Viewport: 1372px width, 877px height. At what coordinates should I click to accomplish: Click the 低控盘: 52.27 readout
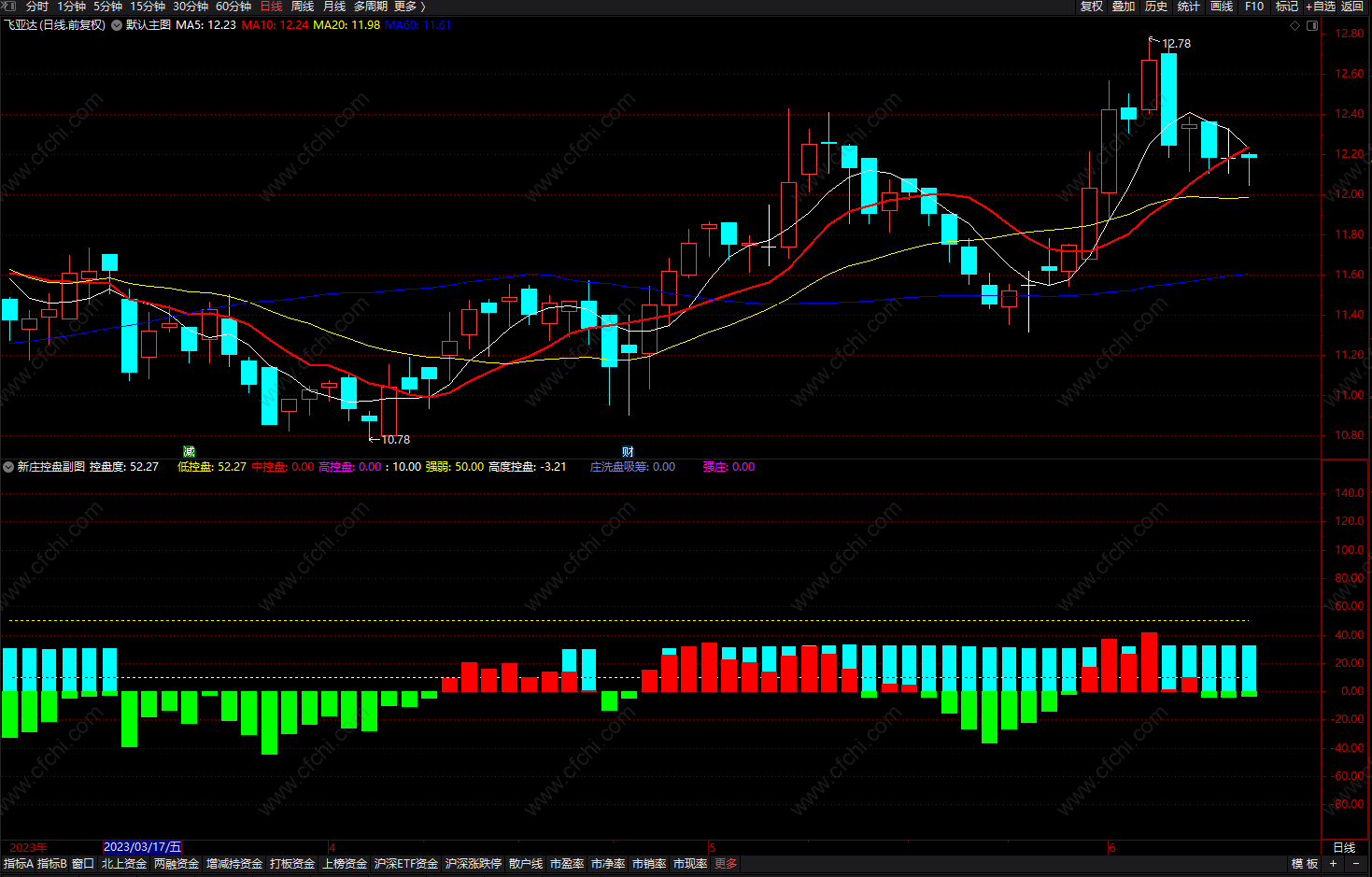click(x=212, y=467)
